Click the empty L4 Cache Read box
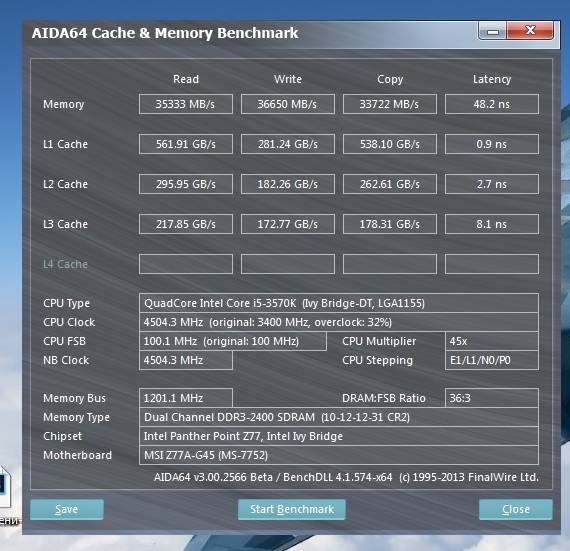 (186, 264)
